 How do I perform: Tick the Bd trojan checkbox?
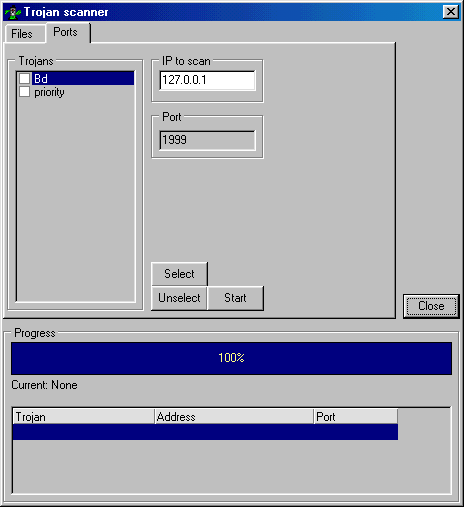[x=25, y=79]
